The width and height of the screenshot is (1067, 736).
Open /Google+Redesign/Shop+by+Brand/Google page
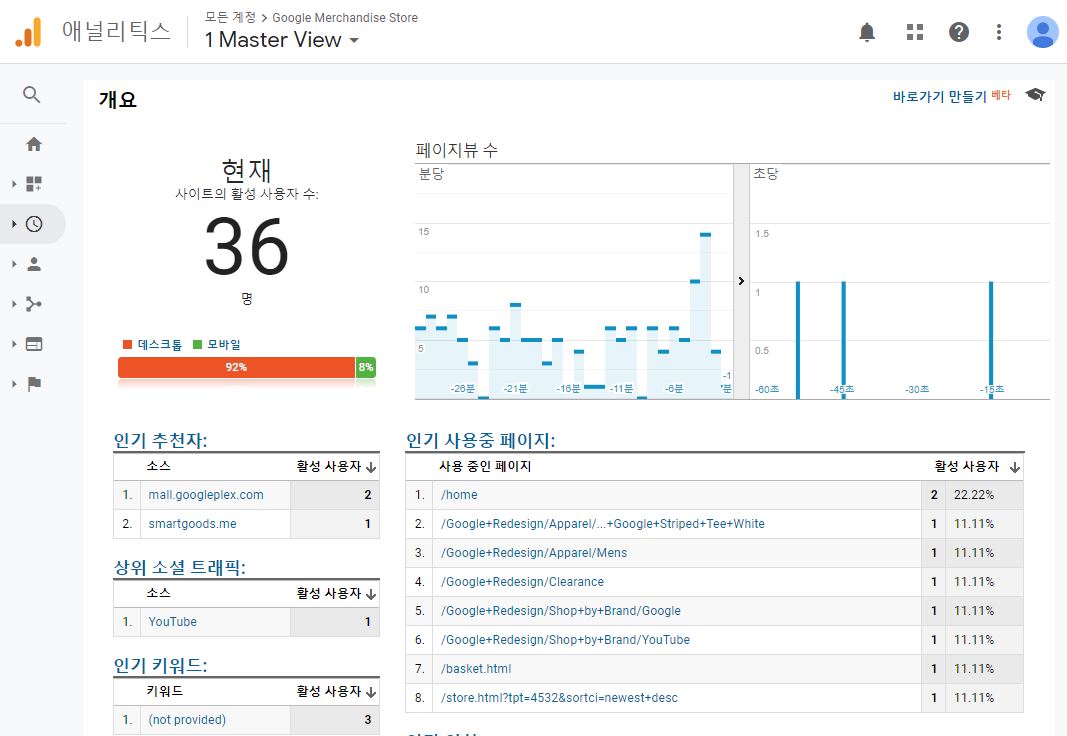coord(560,611)
